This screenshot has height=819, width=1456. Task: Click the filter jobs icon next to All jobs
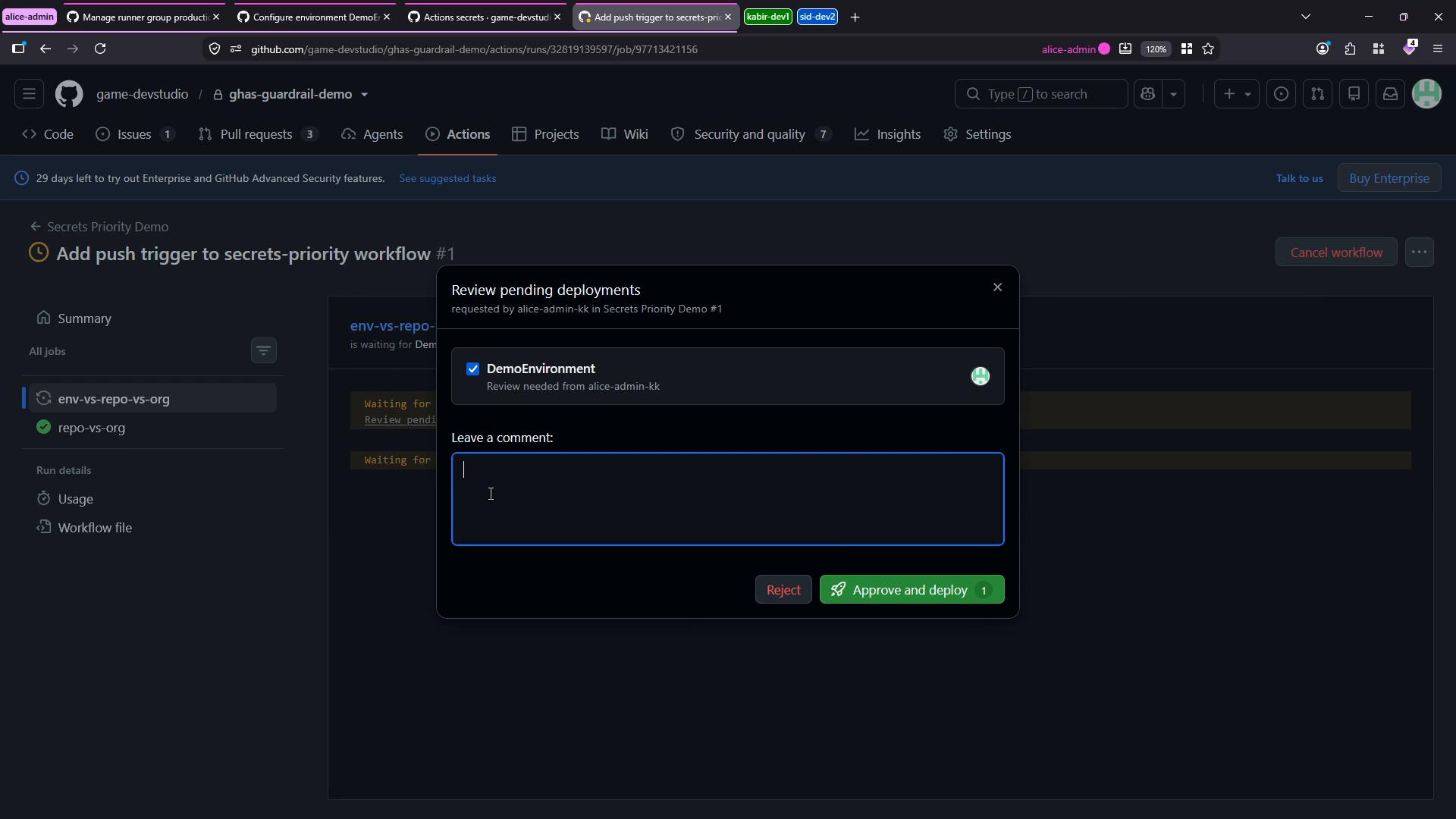click(x=263, y=350)
